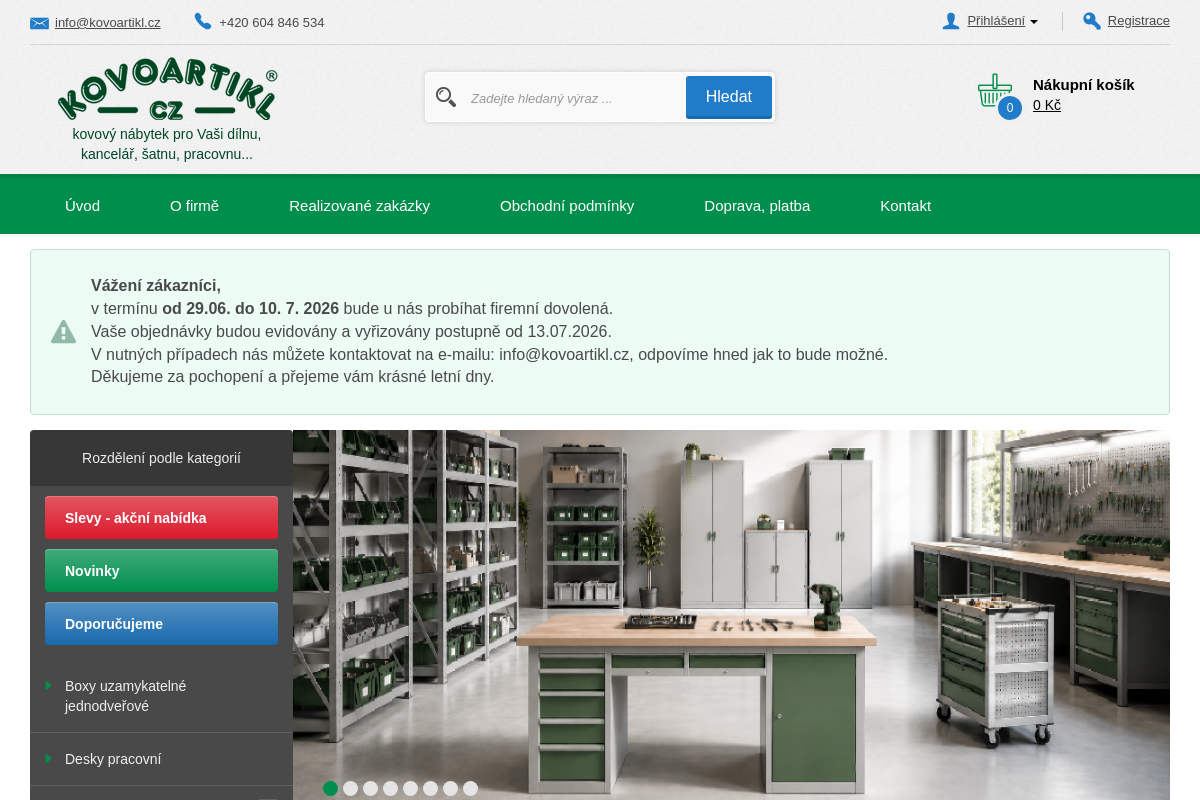Click the Kovoartikl CZ logo
The width and height of the screenshot is (1200, 800).
[167, 90]
